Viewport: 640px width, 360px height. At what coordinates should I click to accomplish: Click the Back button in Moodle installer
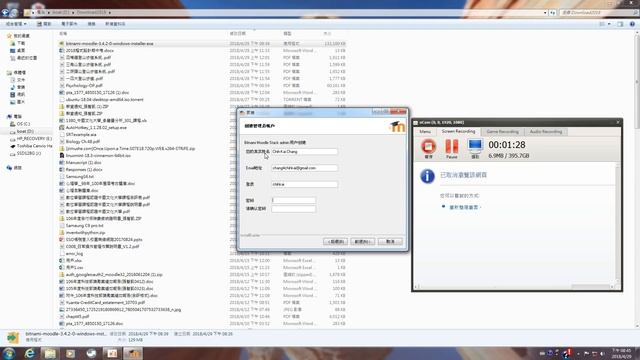[x=335, y=242]
